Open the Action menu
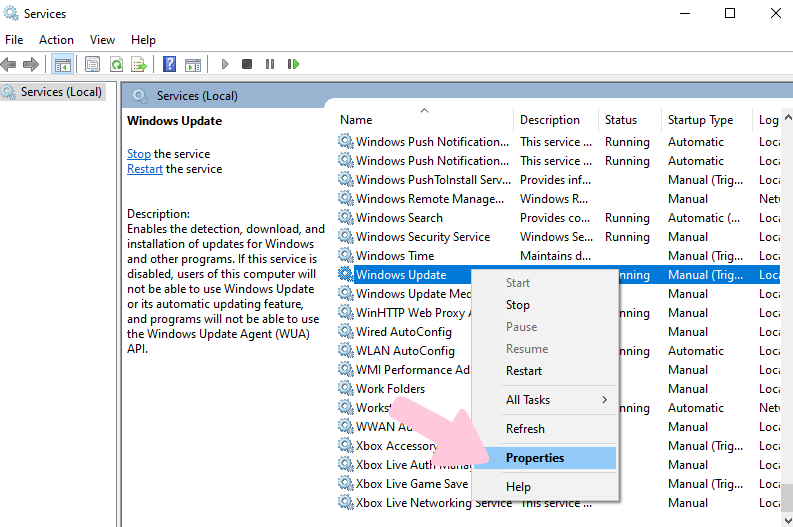Screen dimensions: 793x527 click(56, 40)
